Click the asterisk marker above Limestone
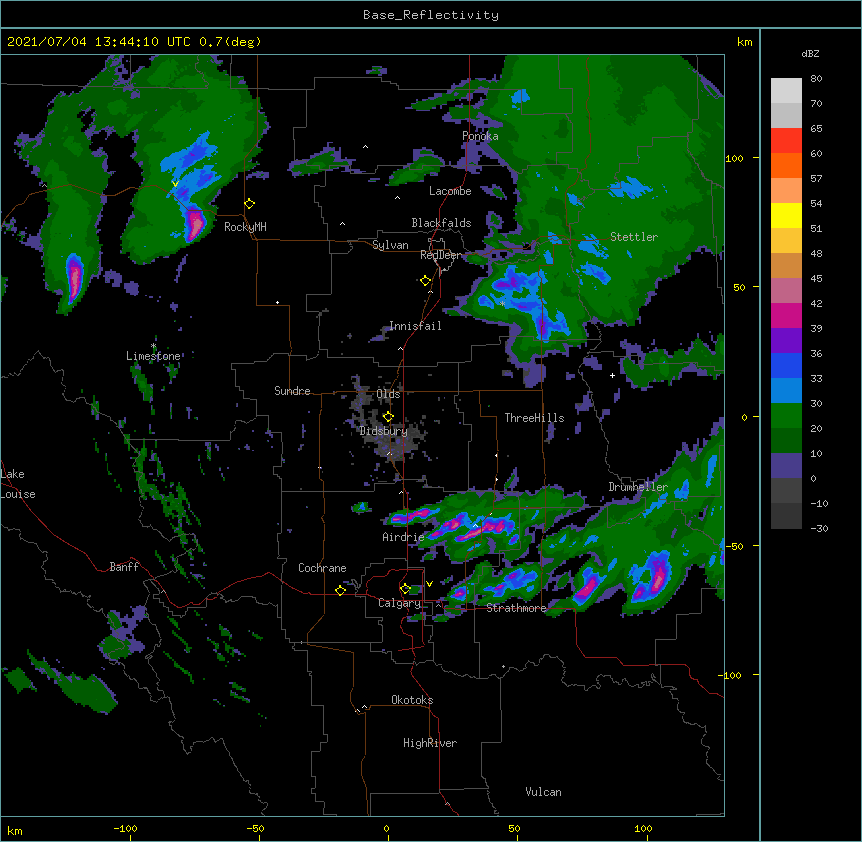Screen dimensions: 862x842 (x=153, y=346)
